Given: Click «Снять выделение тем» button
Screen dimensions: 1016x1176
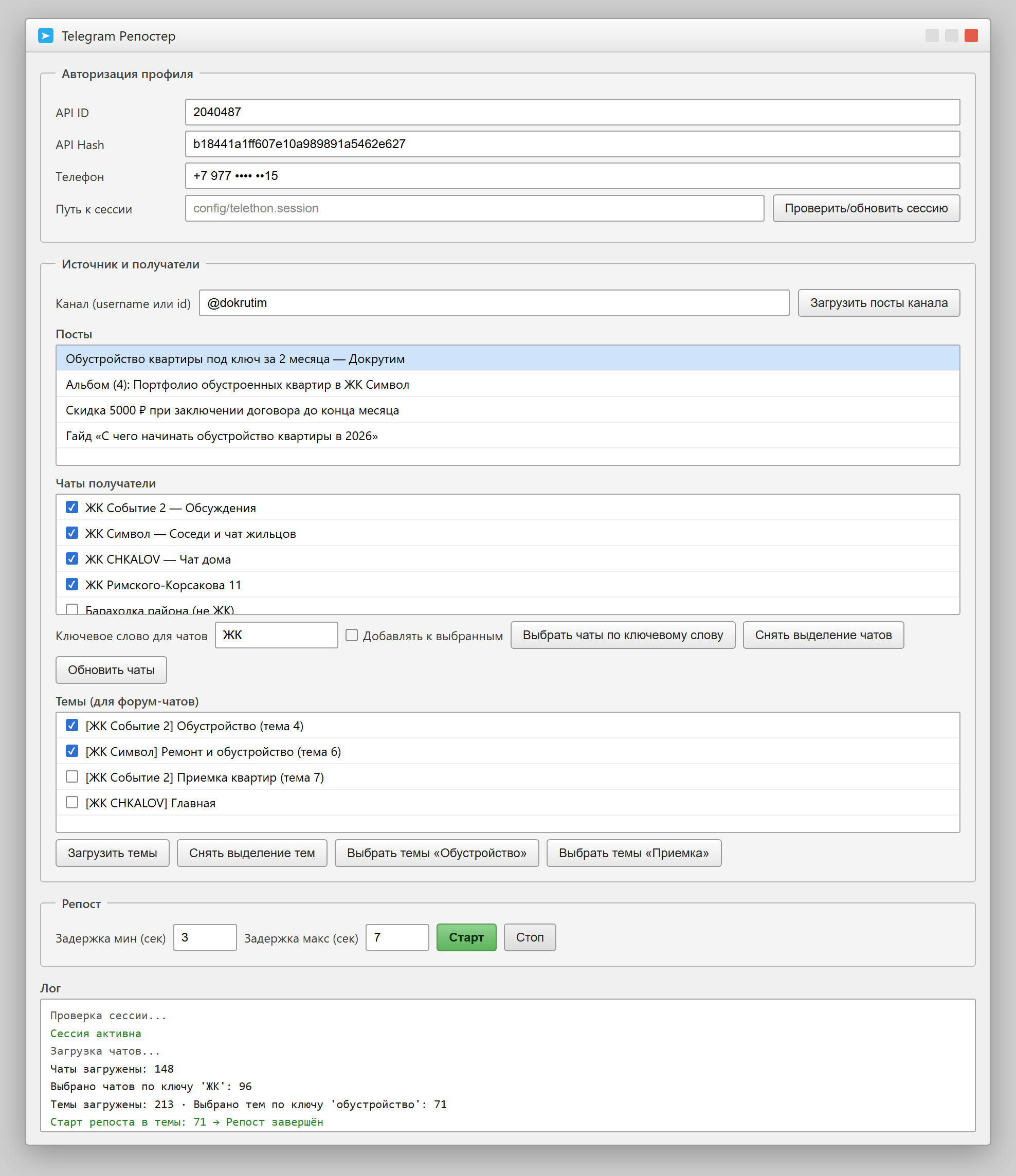Looking at the screenshot, I should (252, 853).
